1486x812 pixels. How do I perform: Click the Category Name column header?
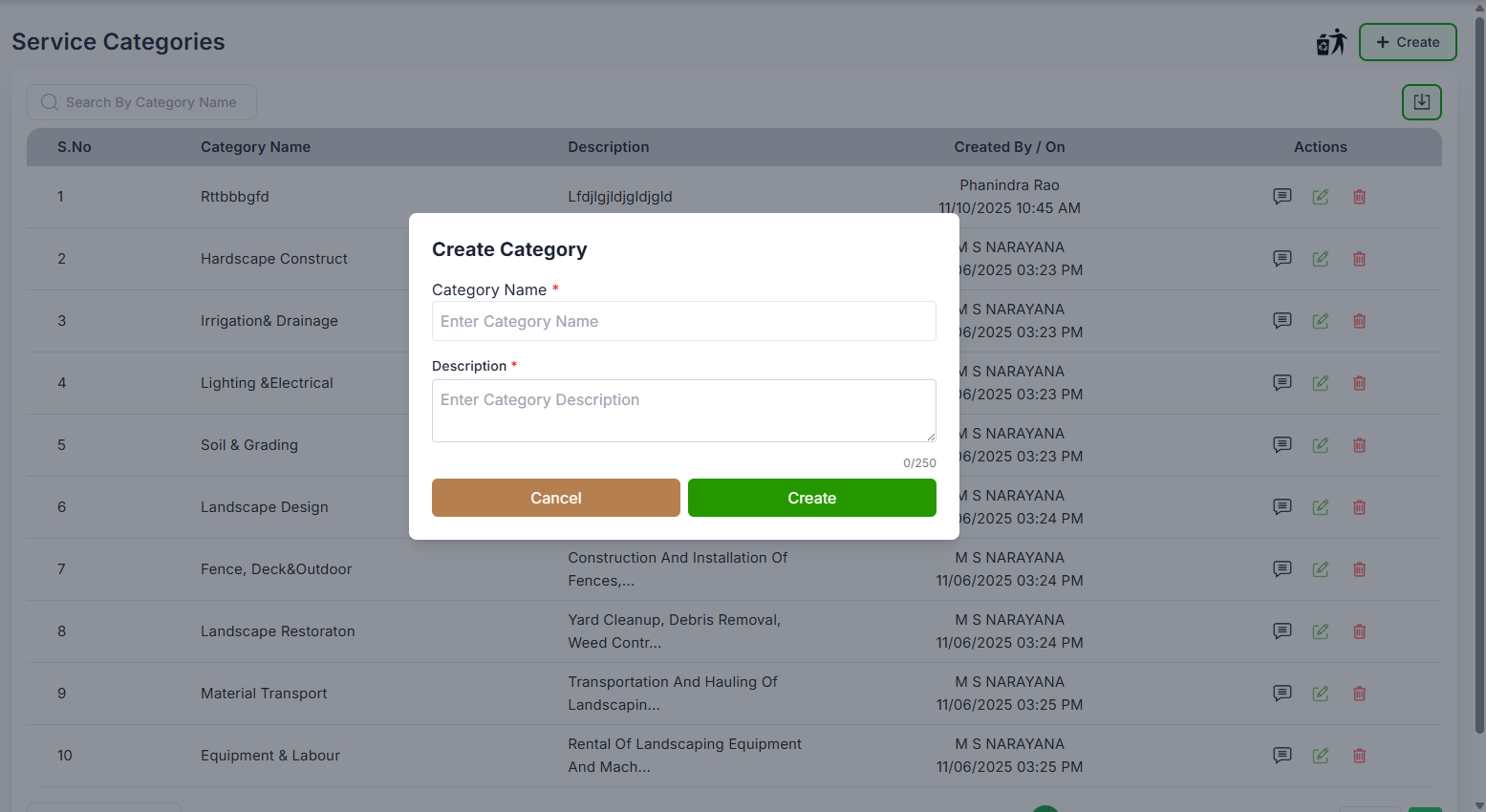(x=255, y=147)
